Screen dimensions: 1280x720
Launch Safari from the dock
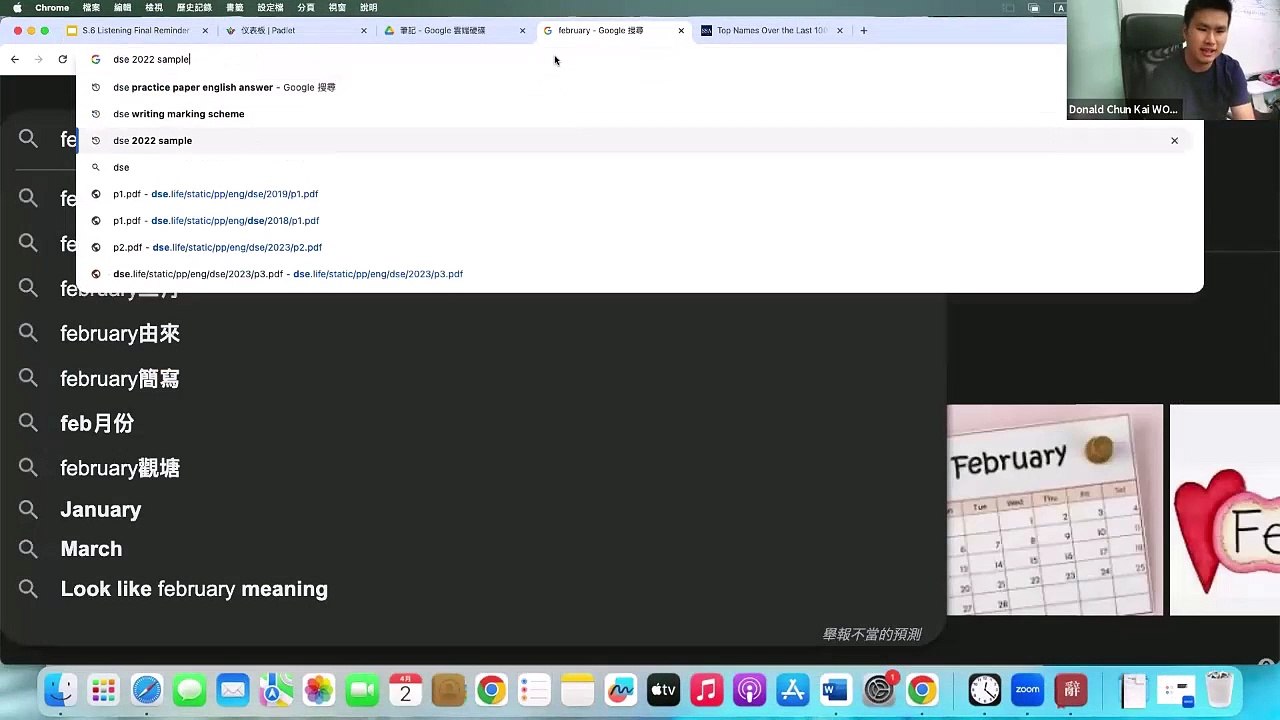click(146, 690)
